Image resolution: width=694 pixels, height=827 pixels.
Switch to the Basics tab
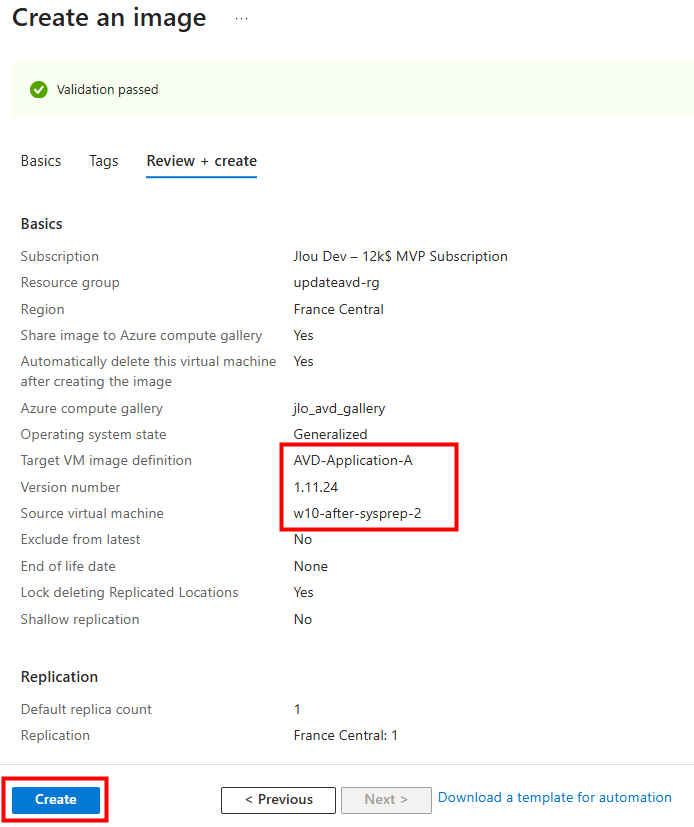[x=41, y=161]
